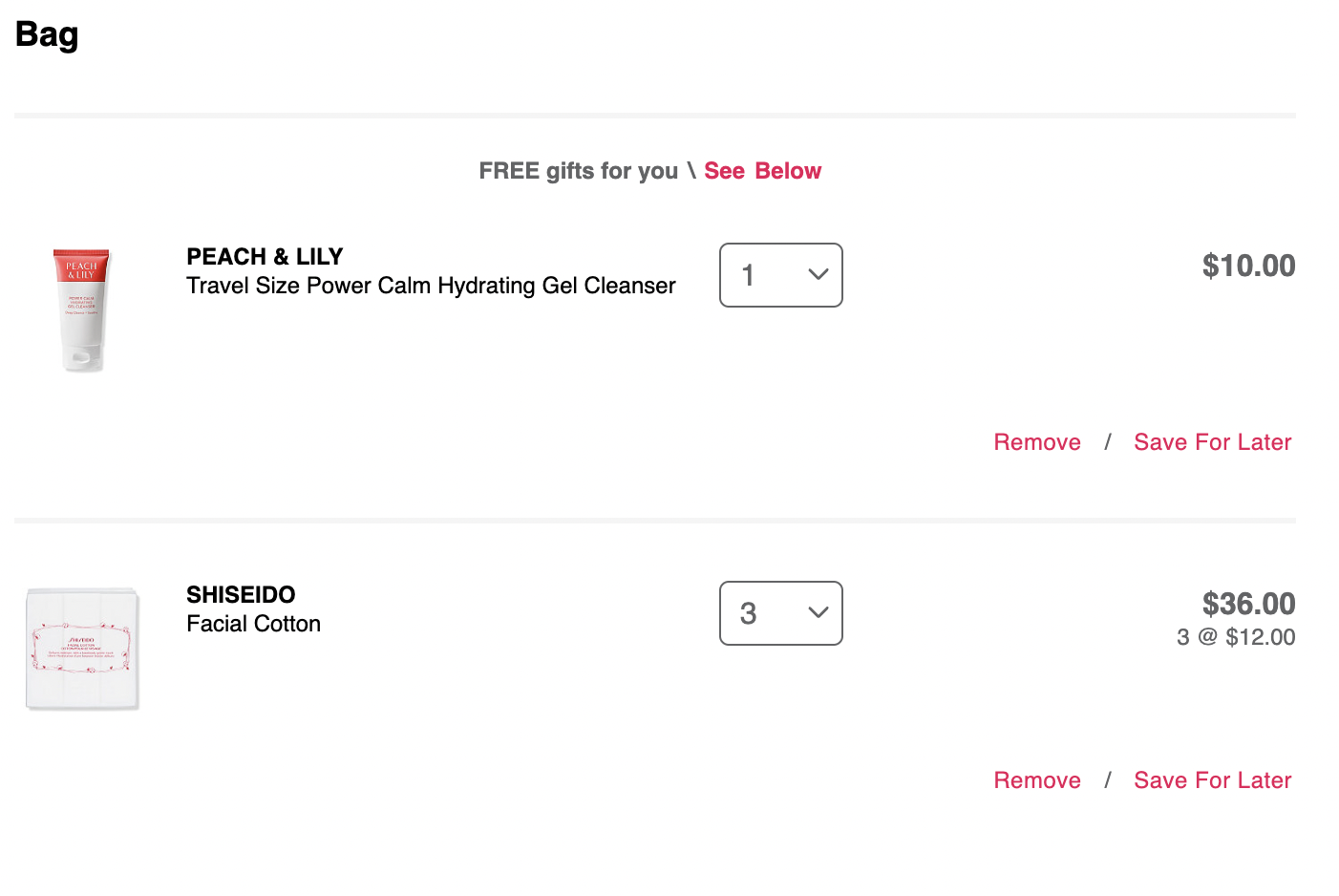The width and height of the screenshot is (1339, 896).
Task: Open the Facial Cotton product title
Action: click(x=253, y=624)
